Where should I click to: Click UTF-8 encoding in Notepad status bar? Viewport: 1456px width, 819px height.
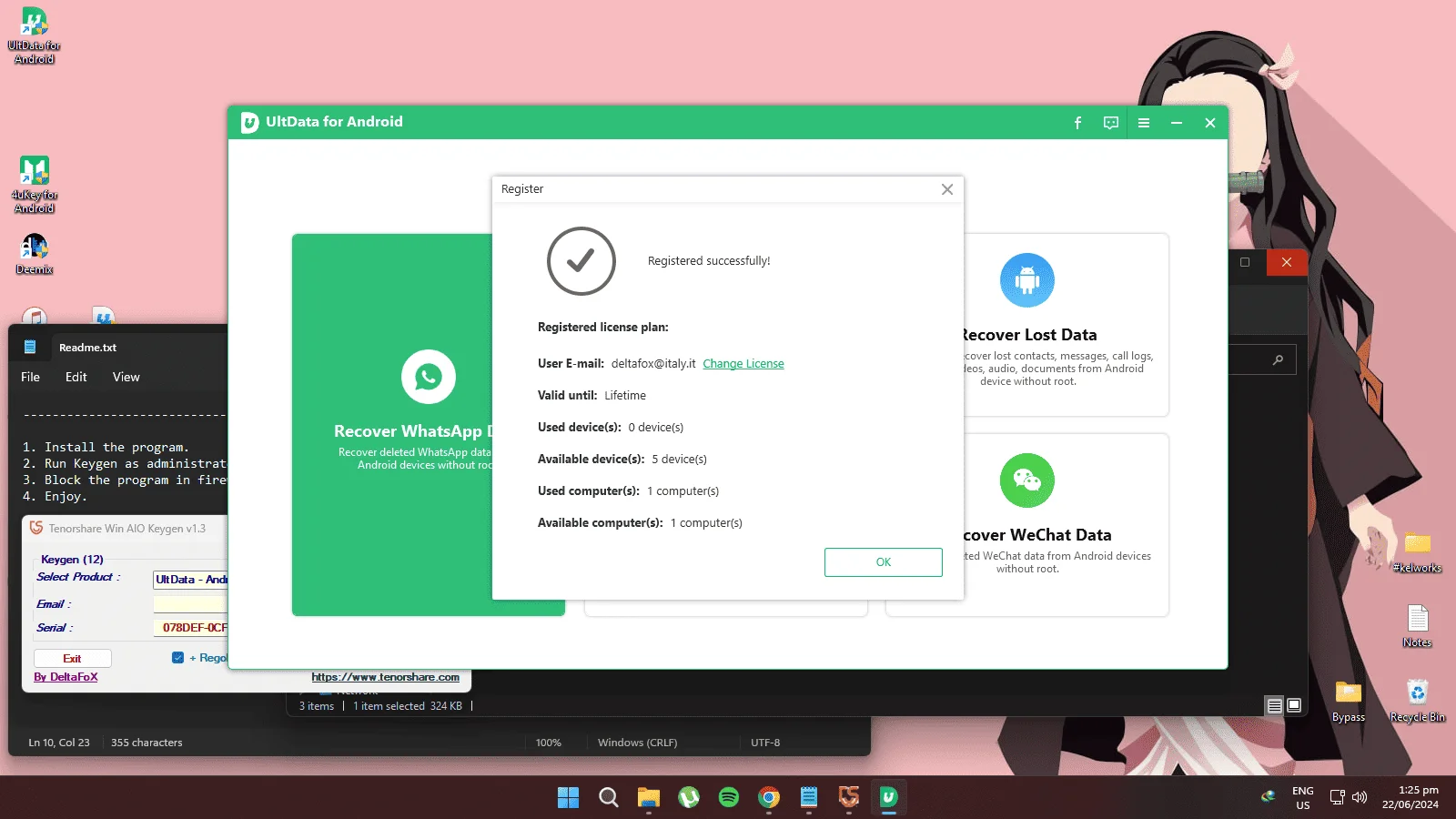click(765, 743)
